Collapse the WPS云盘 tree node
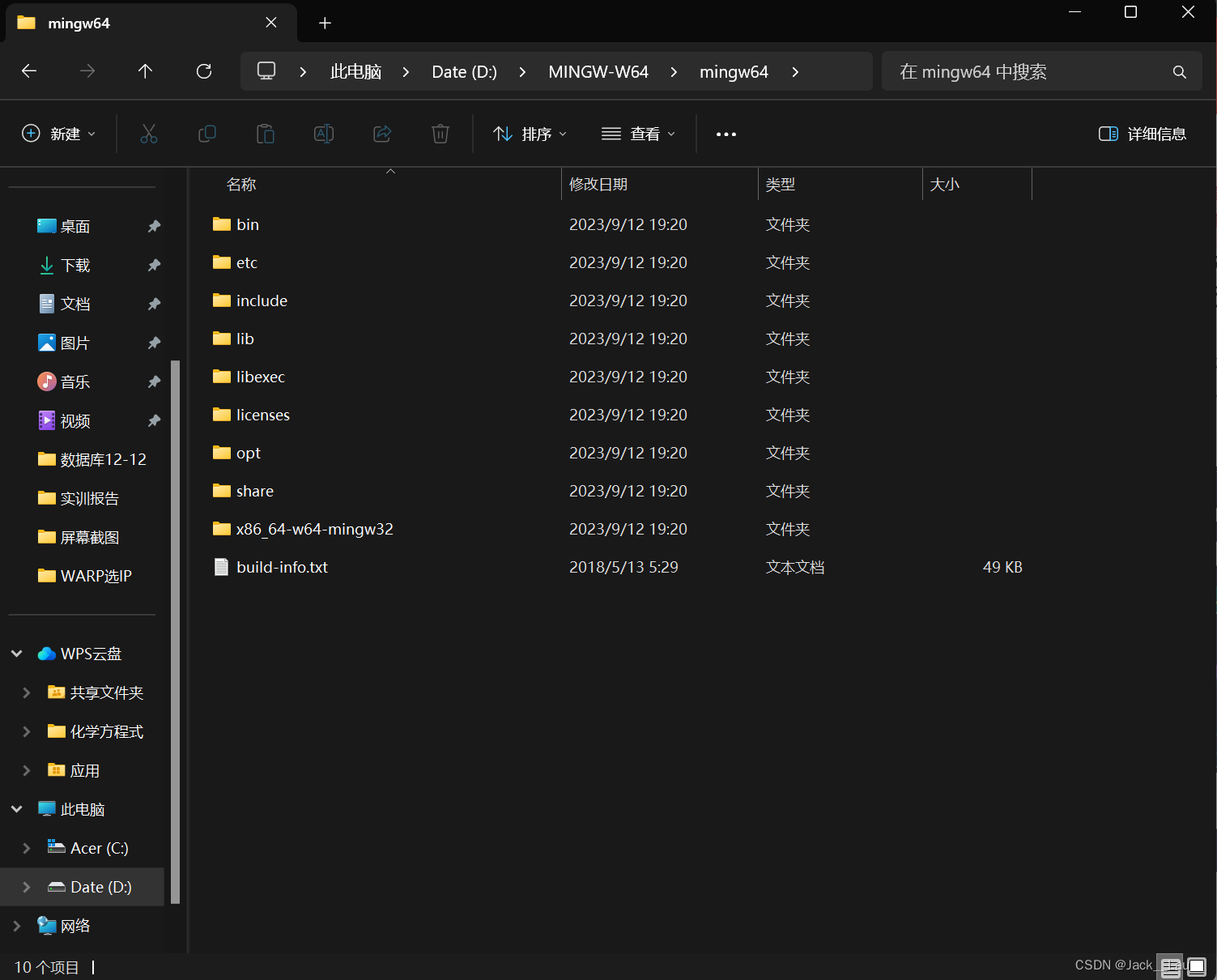Viewport: 1217px width, 980px height. 17,654
